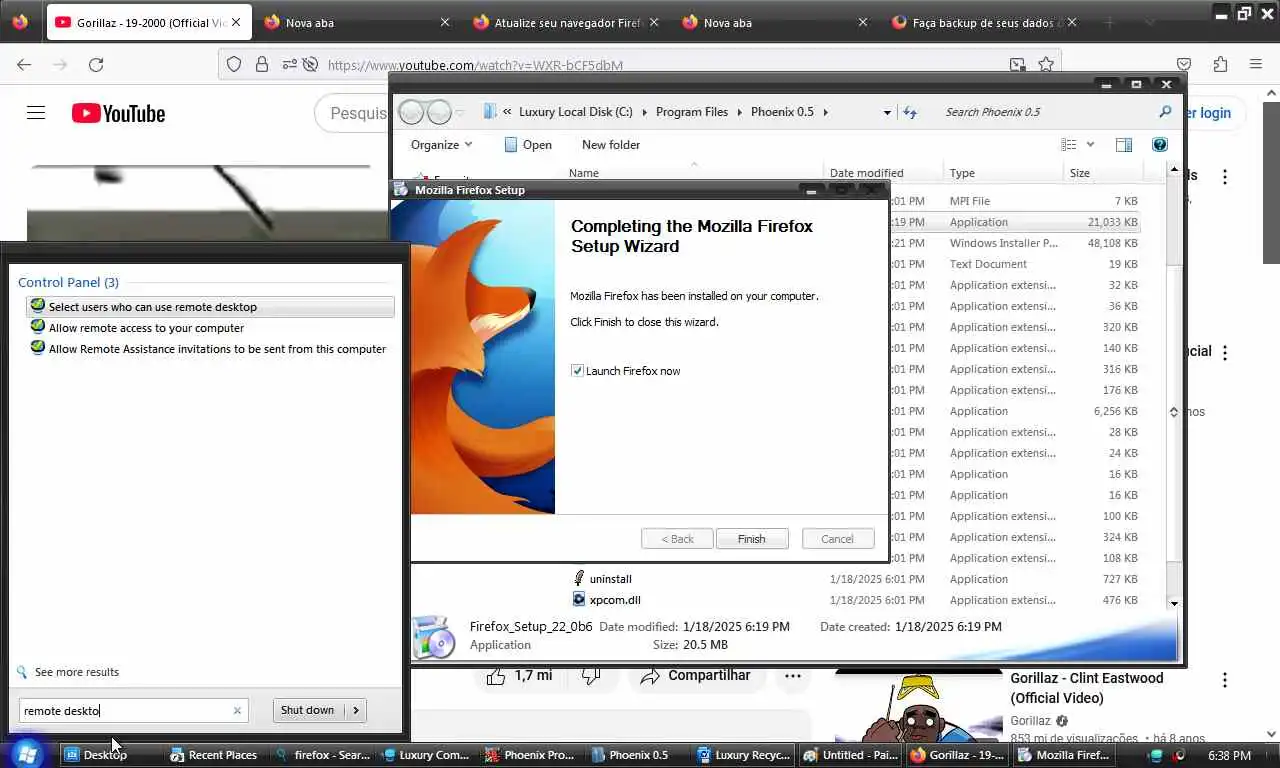Sort by the Size column header
1280x768 pixels.
pyautogui.click(x=1103, y=173)
